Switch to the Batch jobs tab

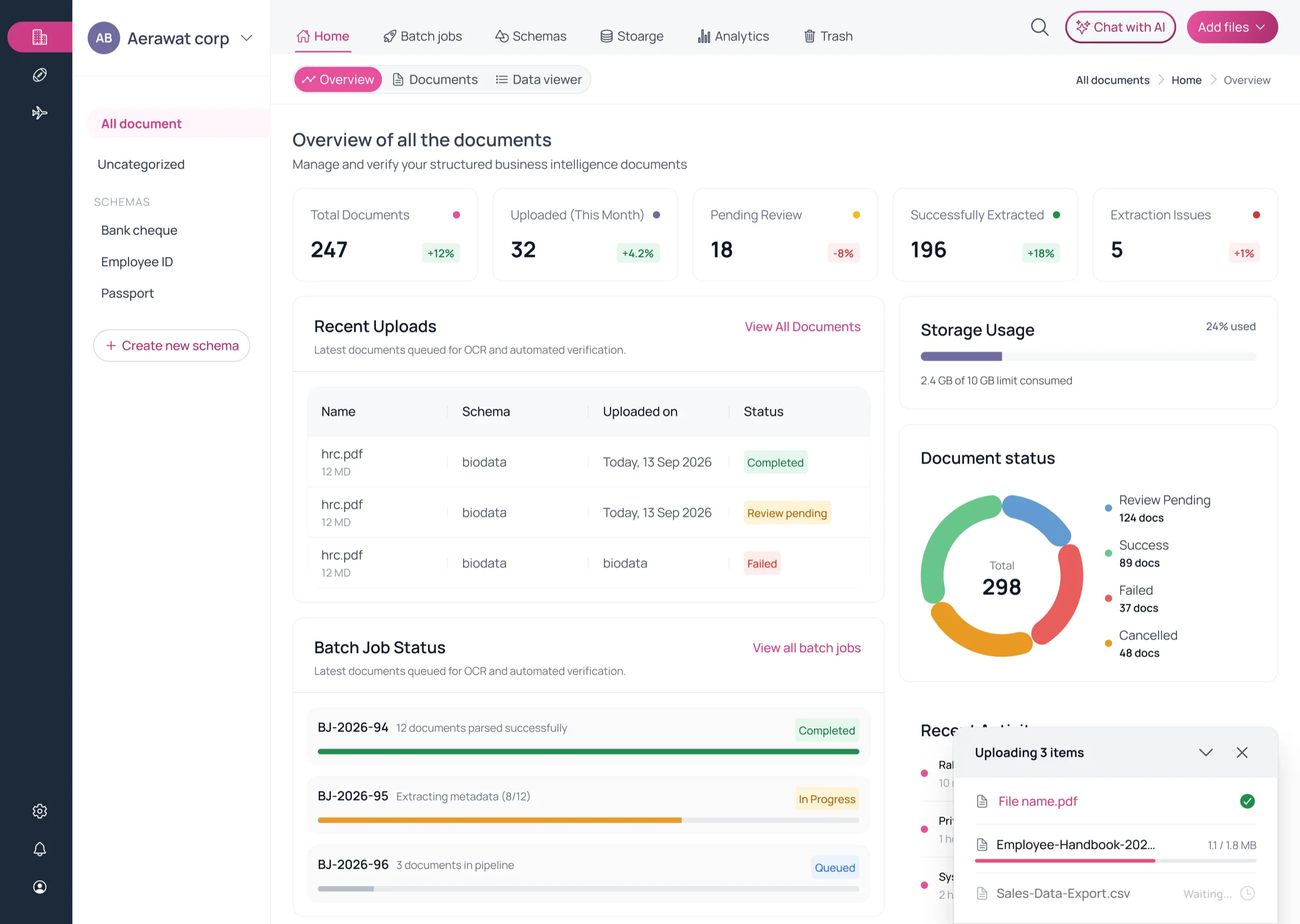click(x=422, y=36)
